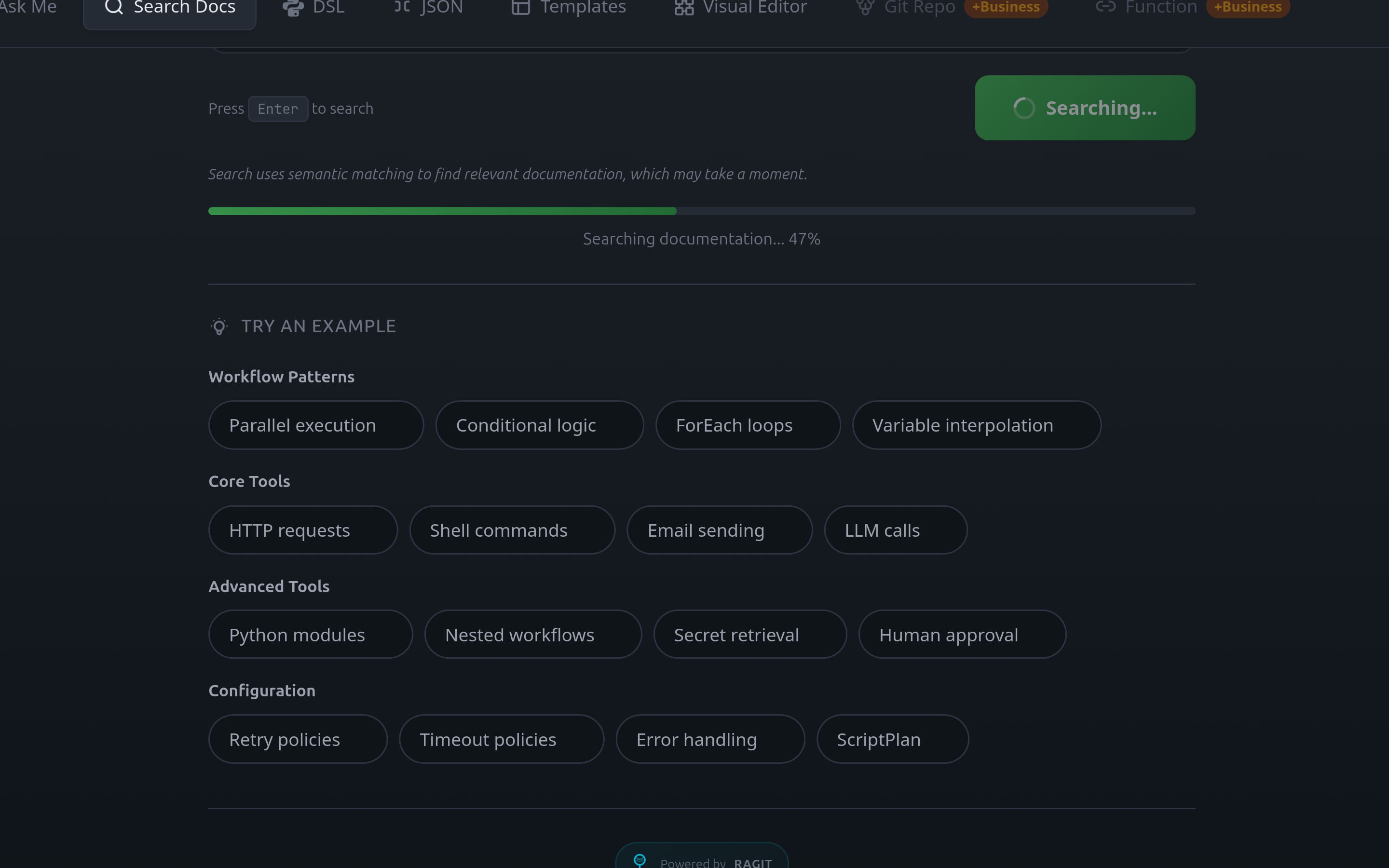Viewport: 1389px width, 868px height.
Task: Click the magnifier icon in Search Docs tab
Action: pos(114,7)
